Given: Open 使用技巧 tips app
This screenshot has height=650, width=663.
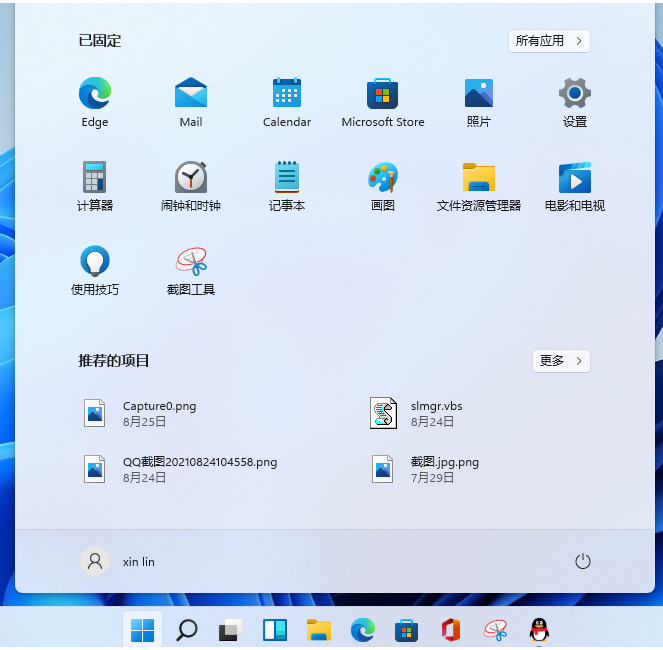Looking at the screenshot, I should pyautogui.click(x=95, y=270).
